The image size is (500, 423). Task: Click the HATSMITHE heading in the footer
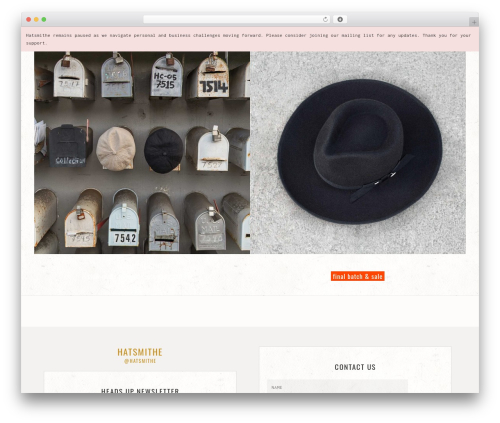(x=140, y=352)
